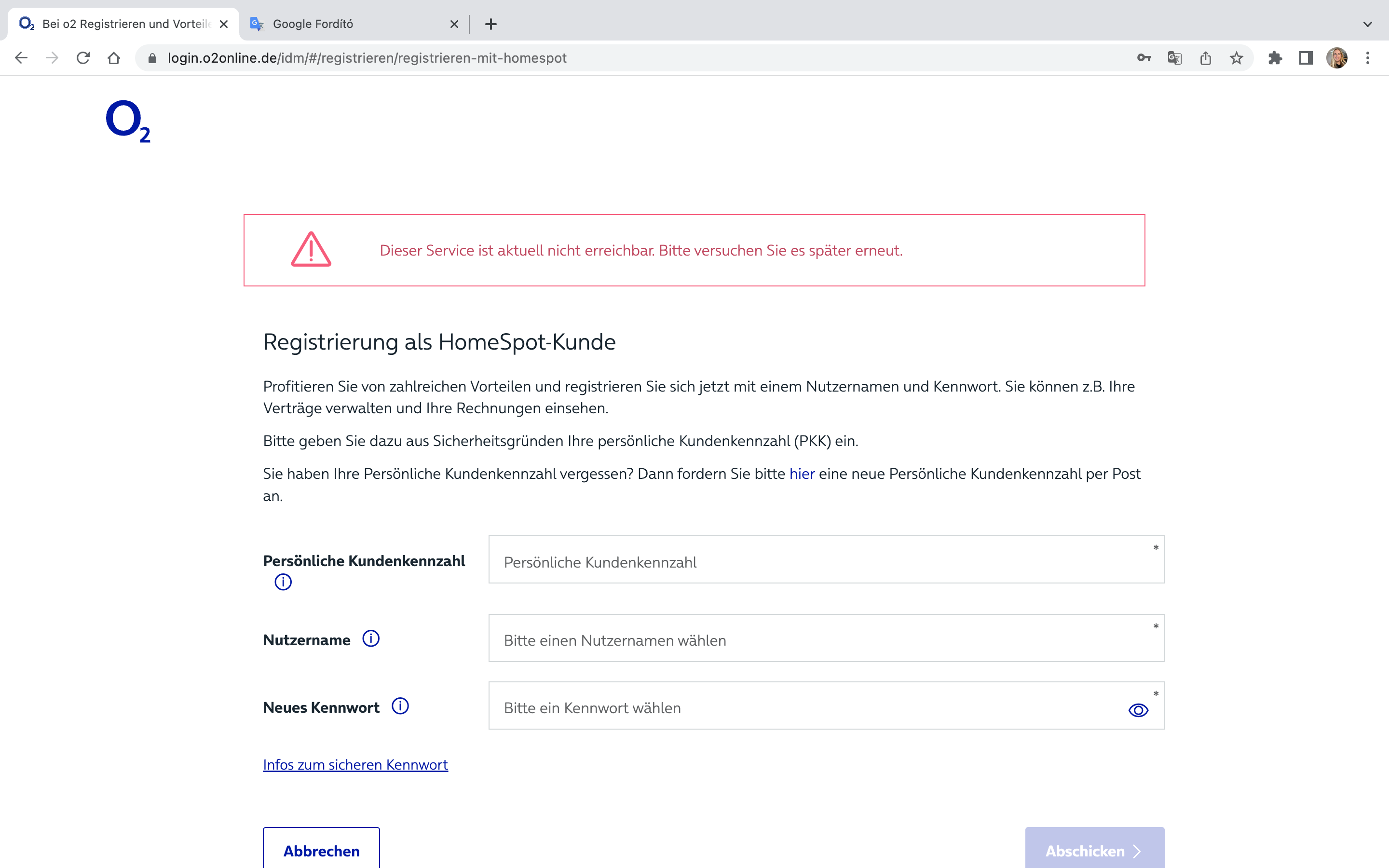Click the browser address bar URL
Viewport: 1389px width, 868px height.
(367, 58)
